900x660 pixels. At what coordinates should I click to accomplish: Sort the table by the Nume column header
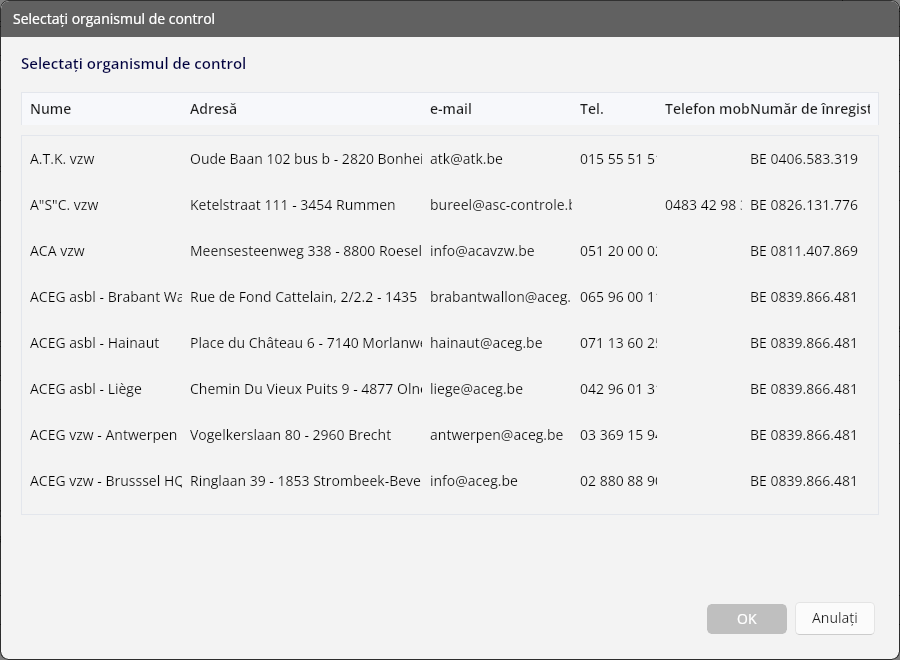pos(51,109)
